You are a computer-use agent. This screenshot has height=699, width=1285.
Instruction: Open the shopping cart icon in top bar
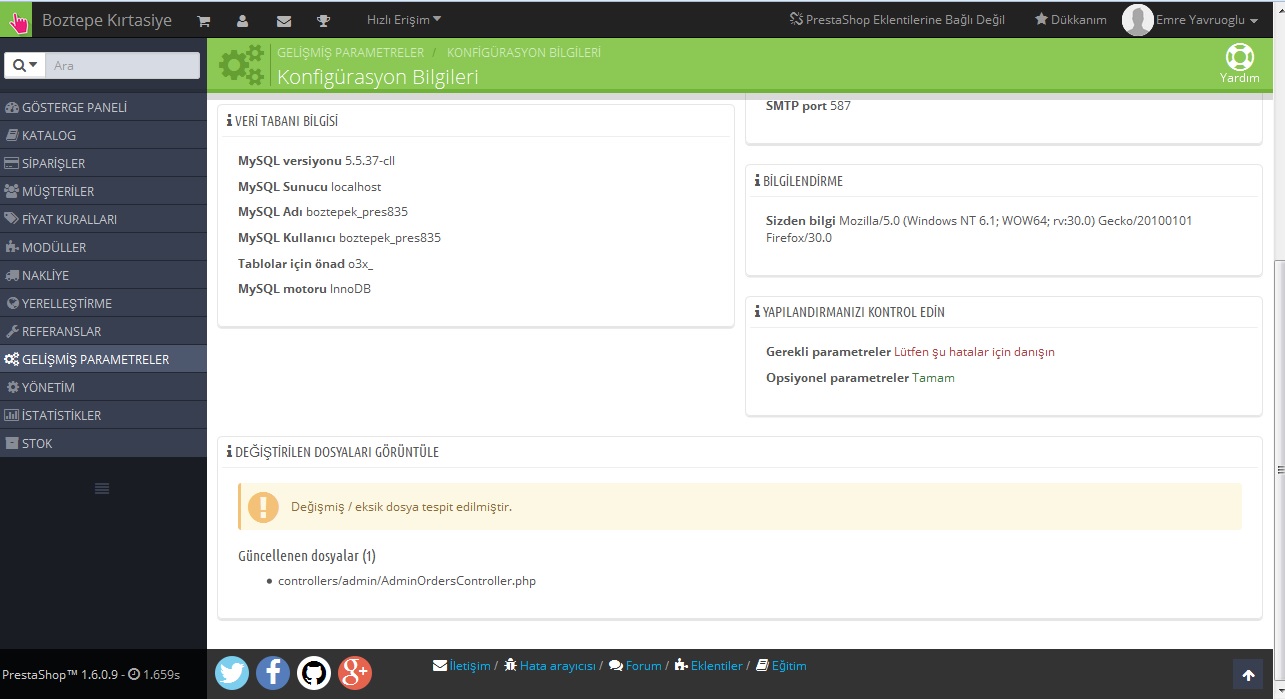pyautogui.click(x=204, y=20)
